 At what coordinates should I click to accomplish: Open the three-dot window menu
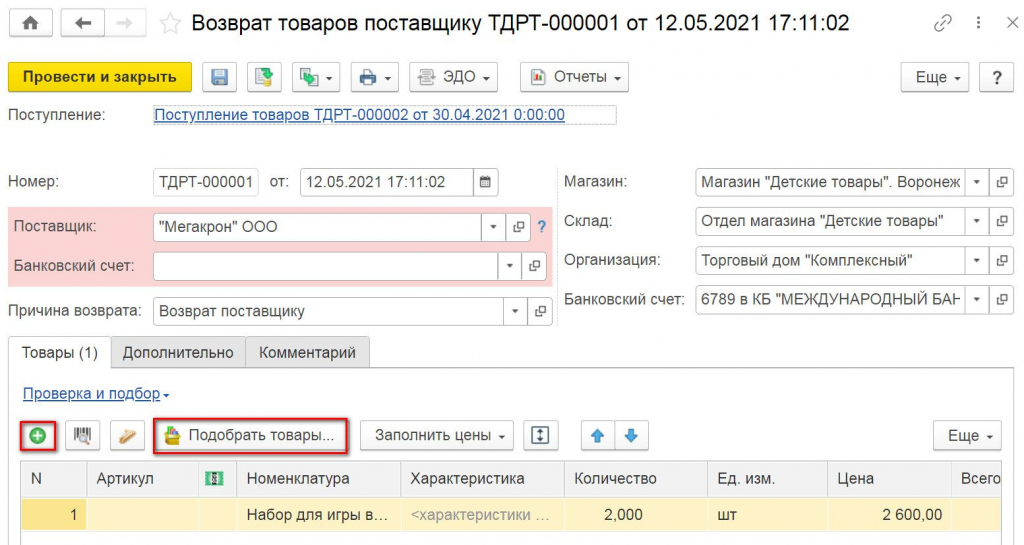pos(978,23)
